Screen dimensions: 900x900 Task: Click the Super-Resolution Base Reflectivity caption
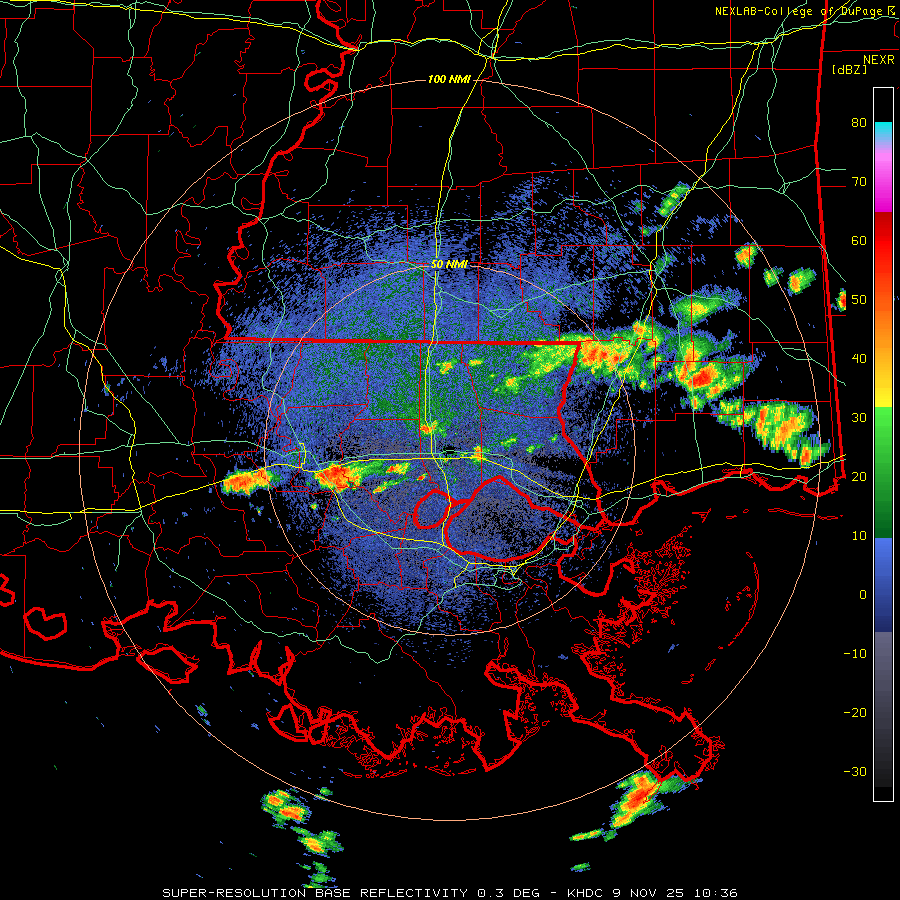pyautogui.click(x=450, y=893)
